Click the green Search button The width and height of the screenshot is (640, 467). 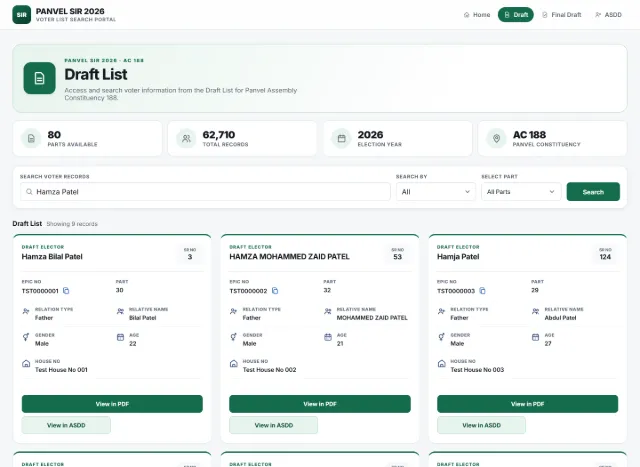tap(593, 191)
